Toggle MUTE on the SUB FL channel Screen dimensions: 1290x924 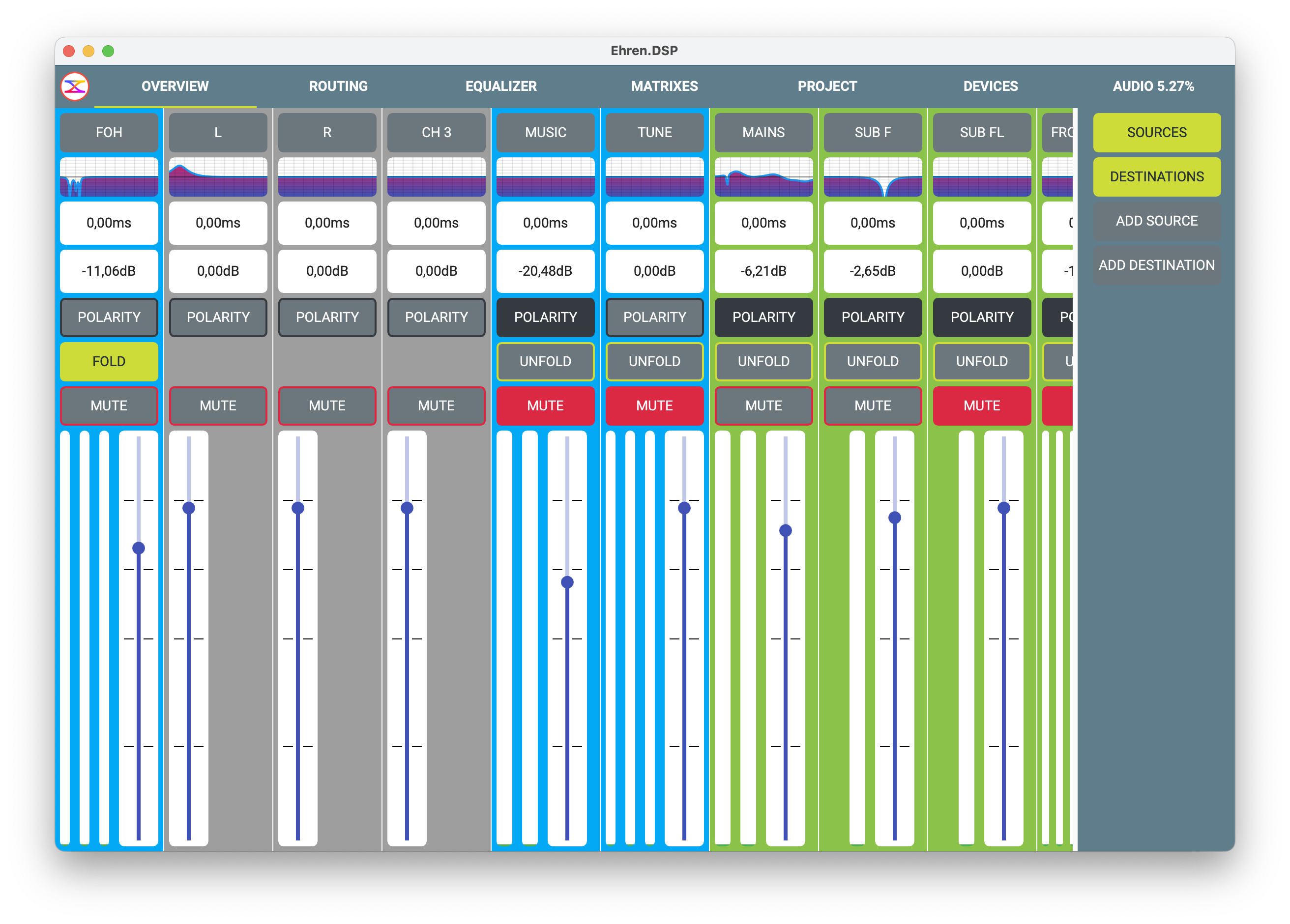click(982, 405)
